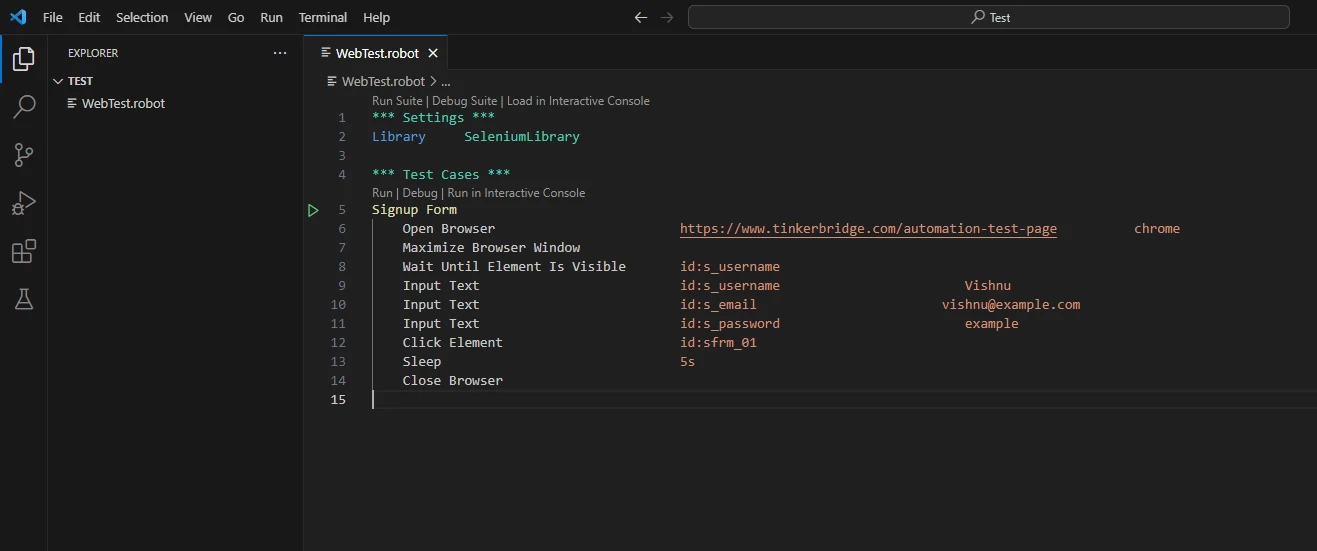Image resolution: width=1317 pixels, height=551 pixels.
Task: Click line number 15 in the gutter
Action: pyautogui.click(x=338, y=400)
